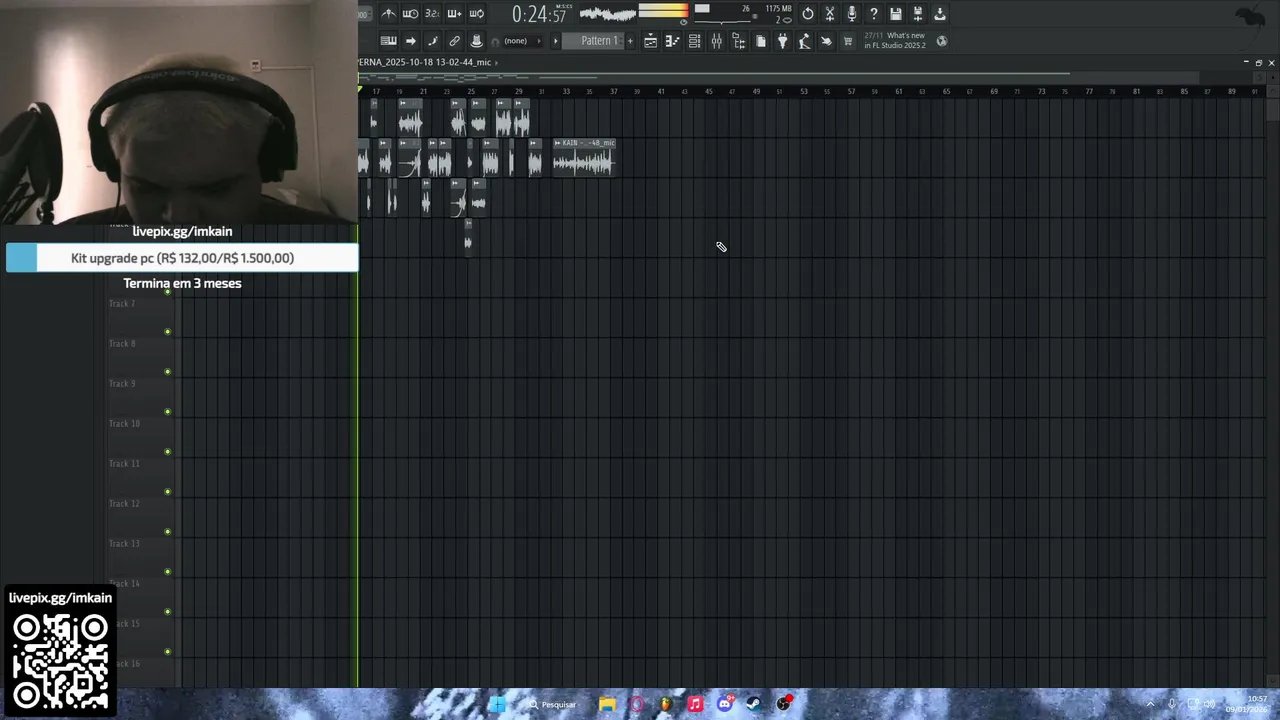The height and width of the screenshot is (720, 1280).
Task: Click the arrow left of Pattern 1
Action: [556, 41]
